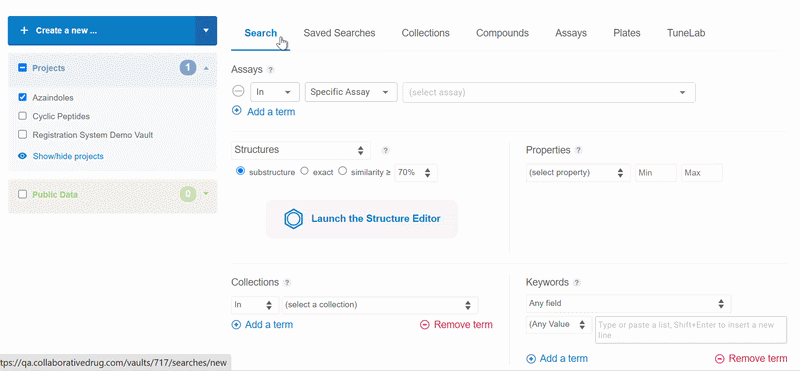
Task: Click the help icon next to Properties
Action: coord(578,151)
